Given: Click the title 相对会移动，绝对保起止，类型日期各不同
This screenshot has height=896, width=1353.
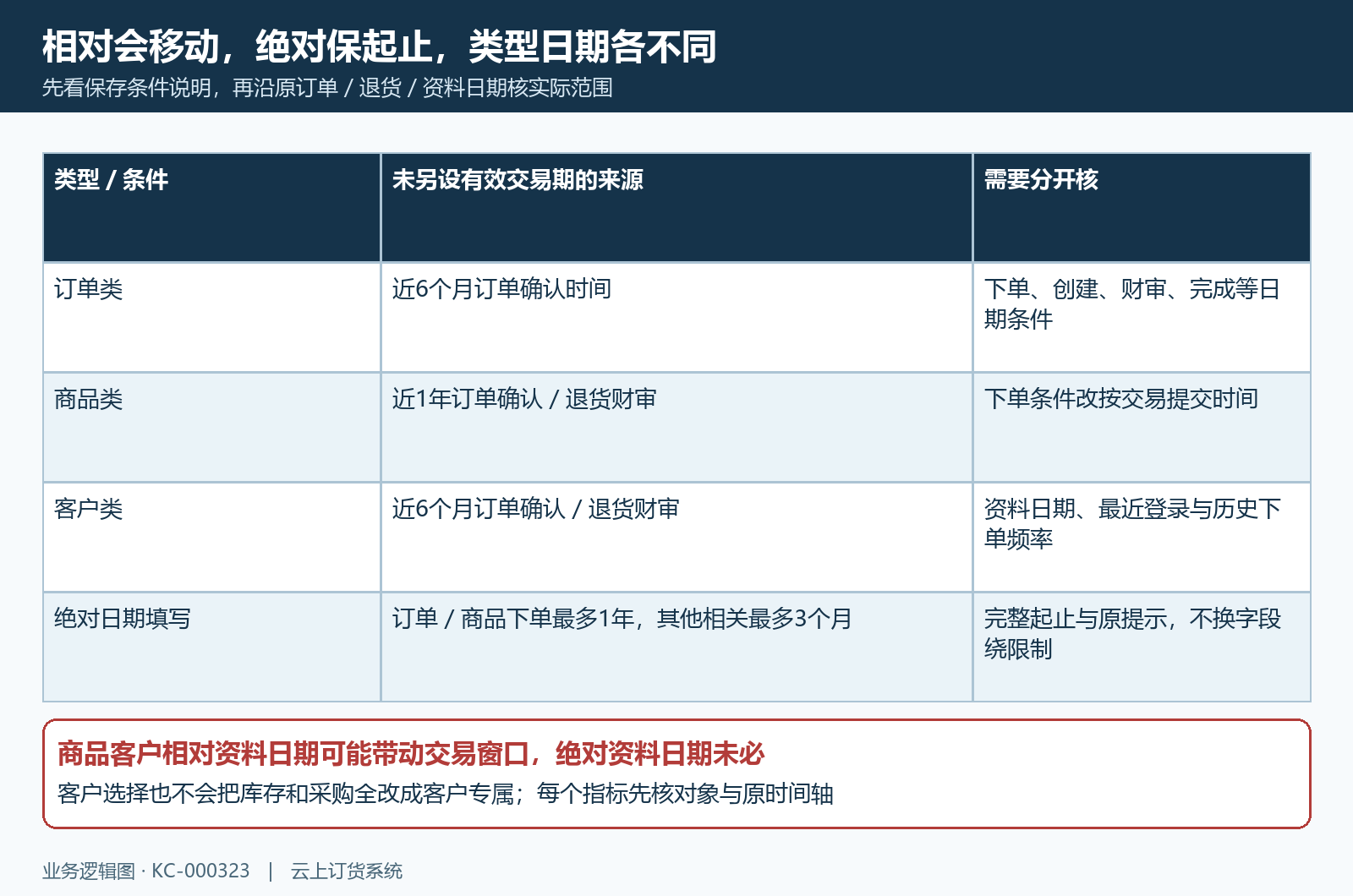Looking at the screenshot, I should [379, 46].
